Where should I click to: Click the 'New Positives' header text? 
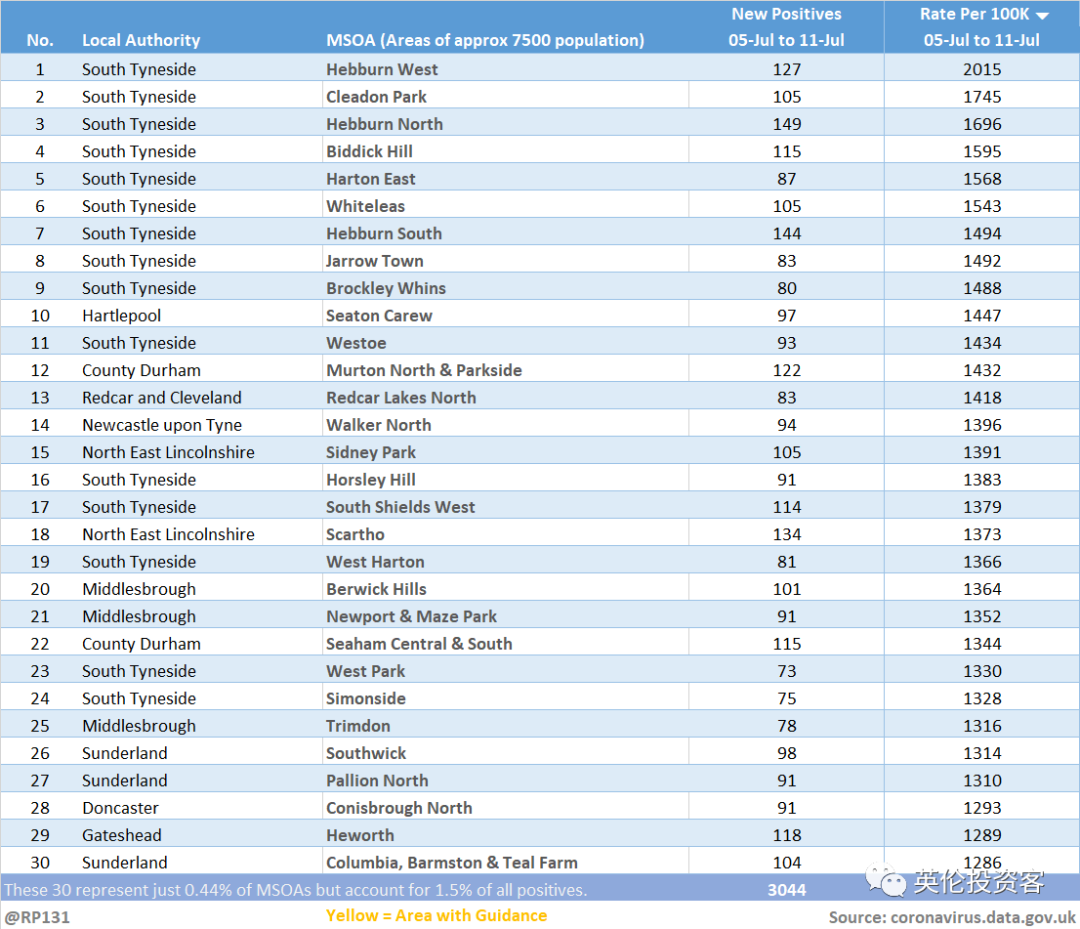point(786,14)
